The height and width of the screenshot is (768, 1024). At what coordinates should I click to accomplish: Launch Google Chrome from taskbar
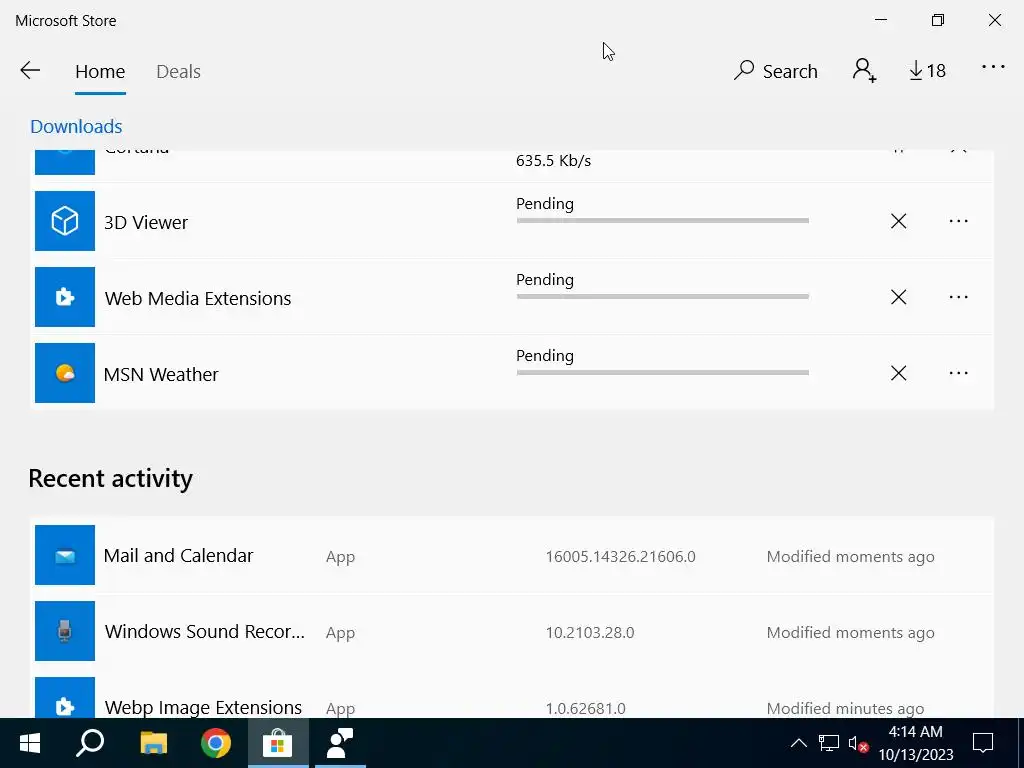tap(216, 743)
